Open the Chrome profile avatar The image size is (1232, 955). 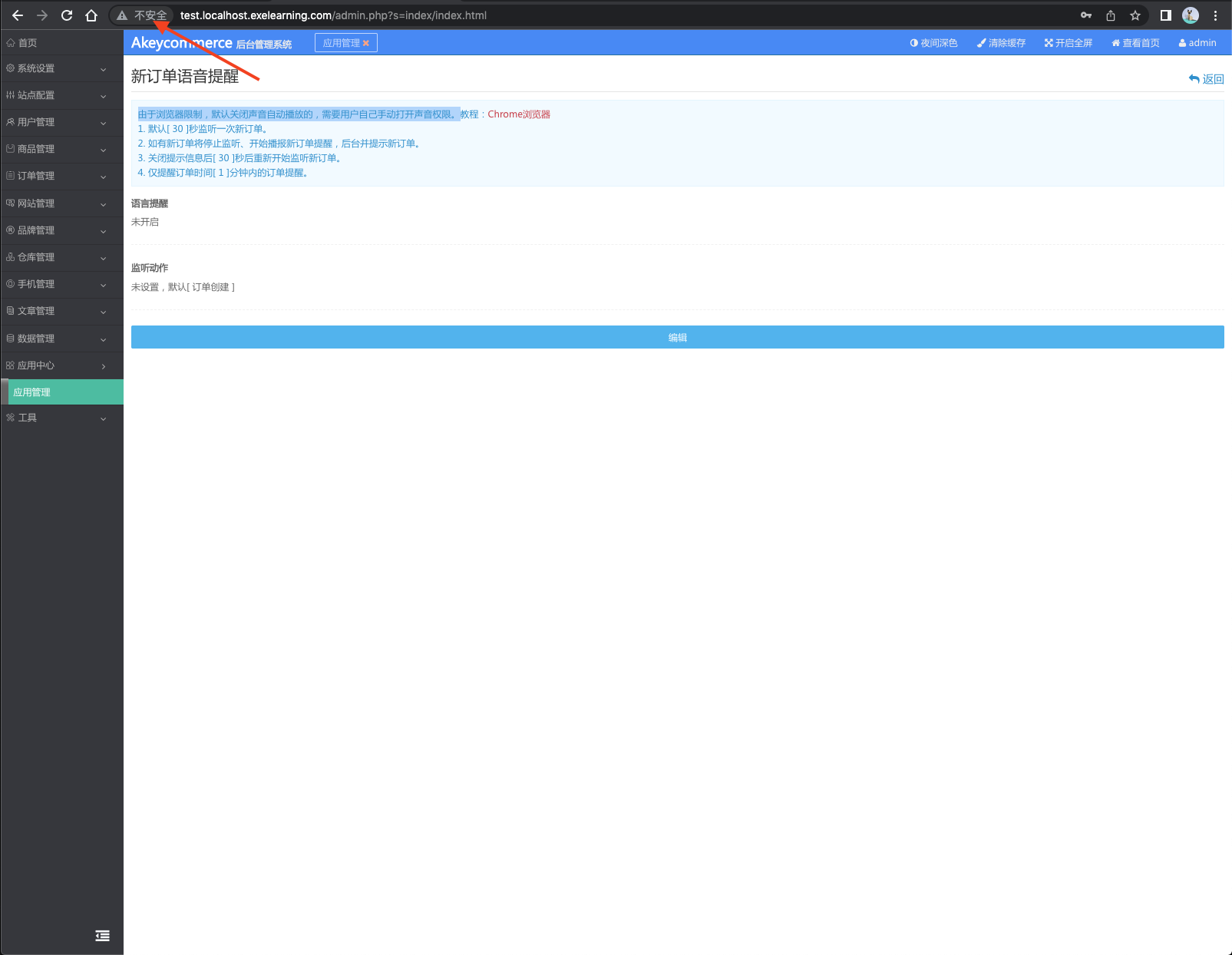pos(1191,15)
